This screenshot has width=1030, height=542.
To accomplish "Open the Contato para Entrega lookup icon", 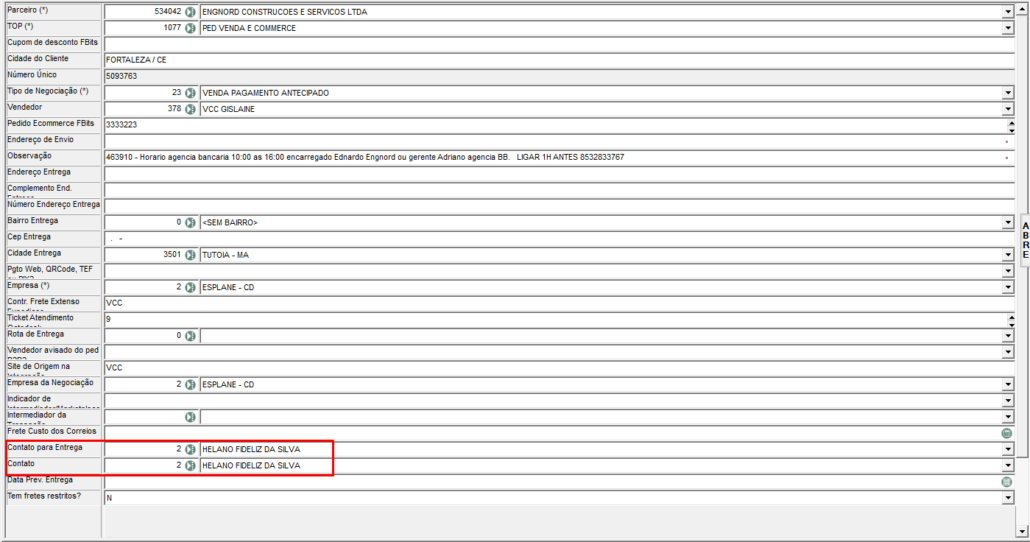I will [x=190, y=449].
